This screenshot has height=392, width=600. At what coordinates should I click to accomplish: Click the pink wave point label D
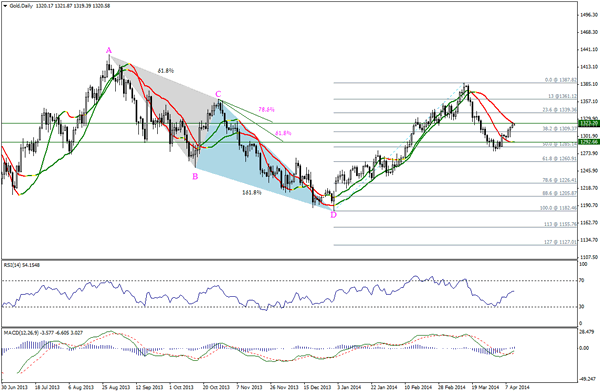click(x=334, y=215)
